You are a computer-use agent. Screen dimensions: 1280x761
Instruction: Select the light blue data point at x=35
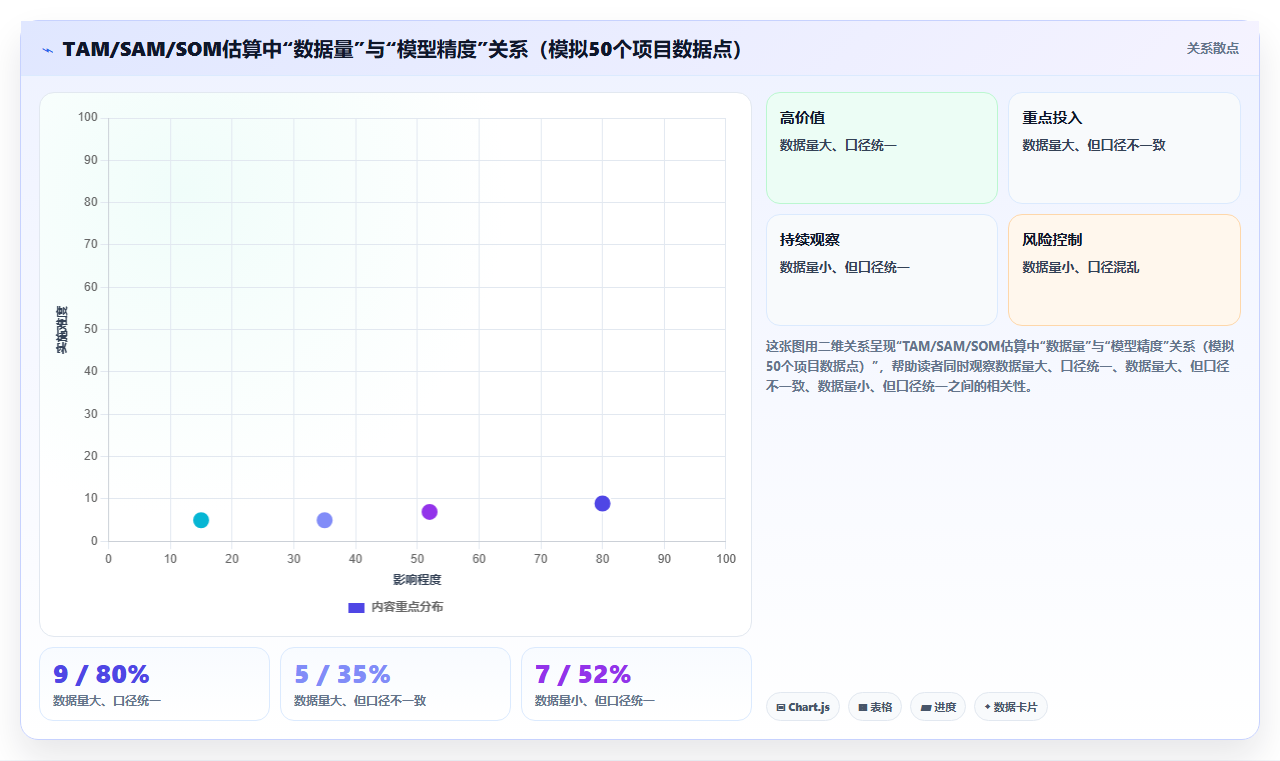coord(324,520)
